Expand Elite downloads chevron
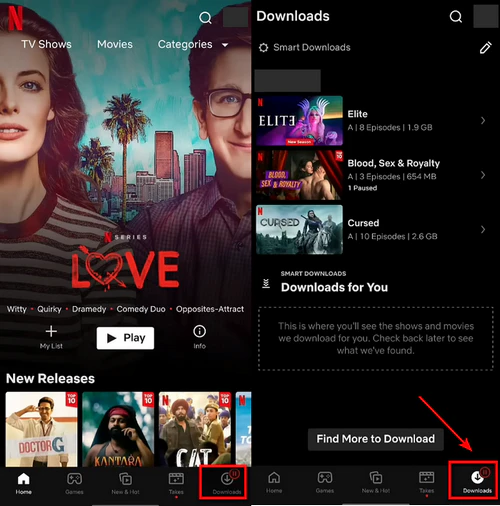Screen dimensions: 500x506 [483, 121]
